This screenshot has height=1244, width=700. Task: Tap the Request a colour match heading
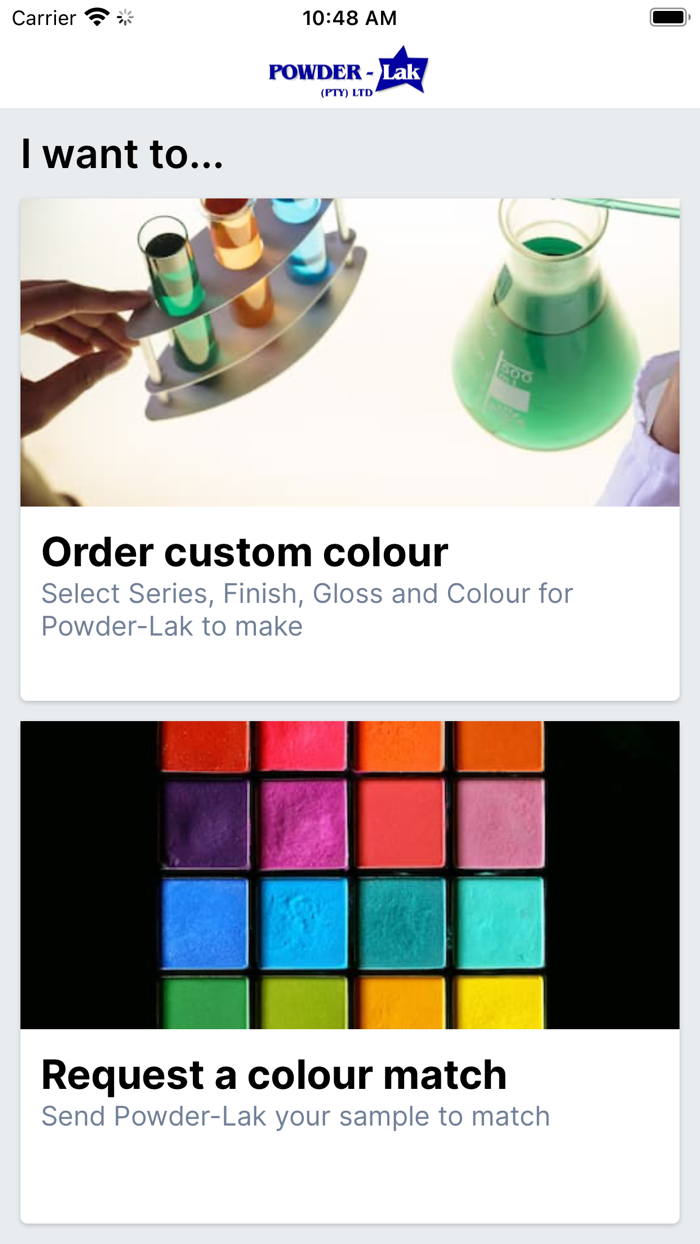(273, 1075)
